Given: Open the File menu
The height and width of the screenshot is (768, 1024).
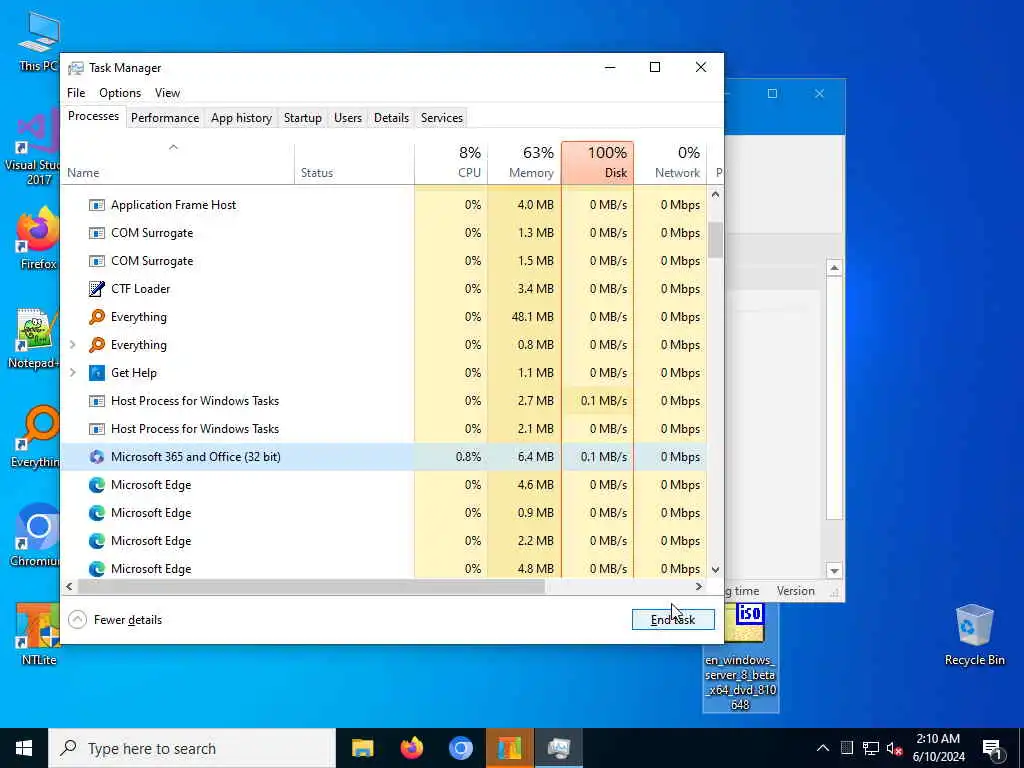Looking at the screenshot, I should [76, 93].
